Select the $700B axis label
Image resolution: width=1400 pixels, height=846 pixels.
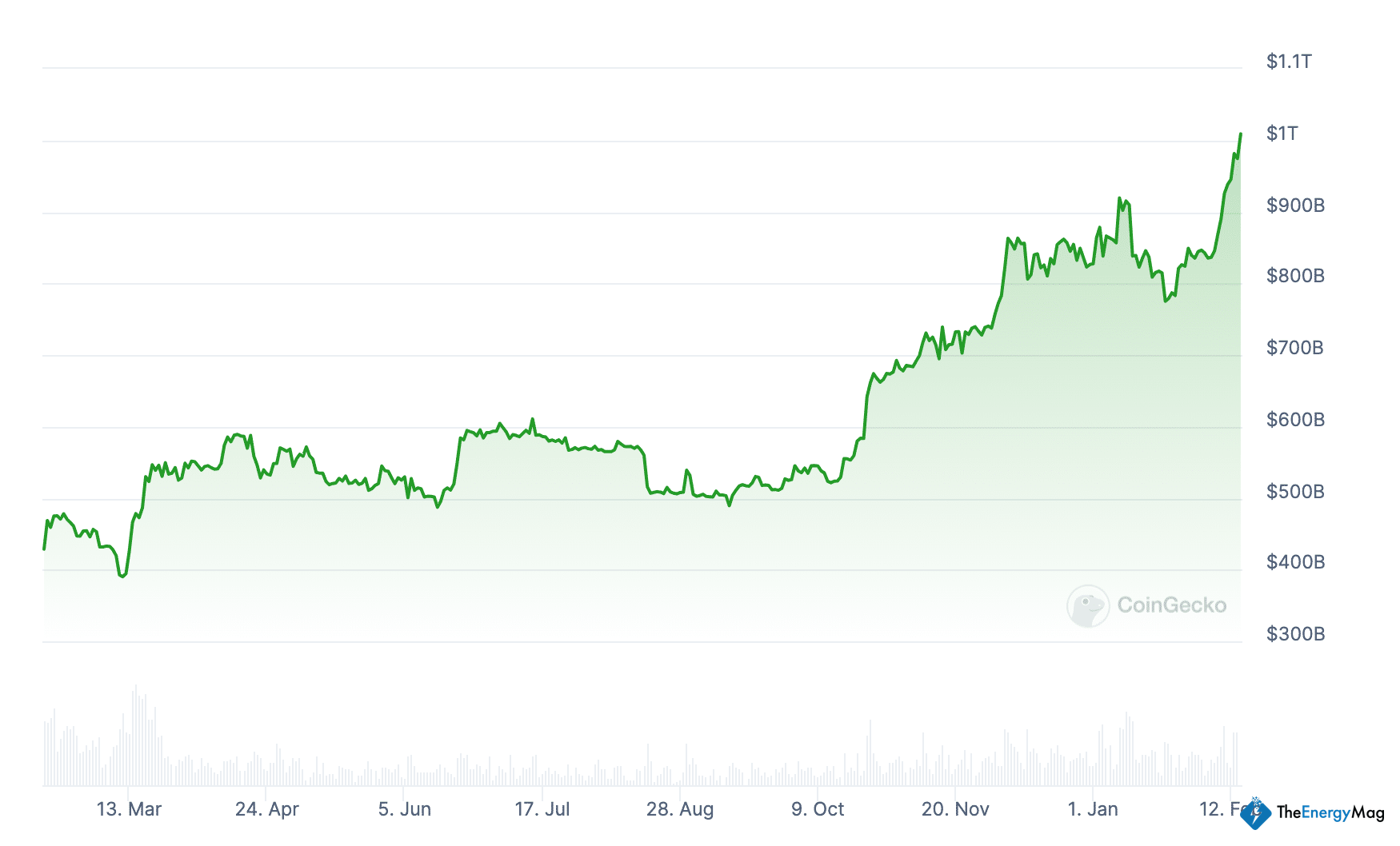tap(1294, 348)
